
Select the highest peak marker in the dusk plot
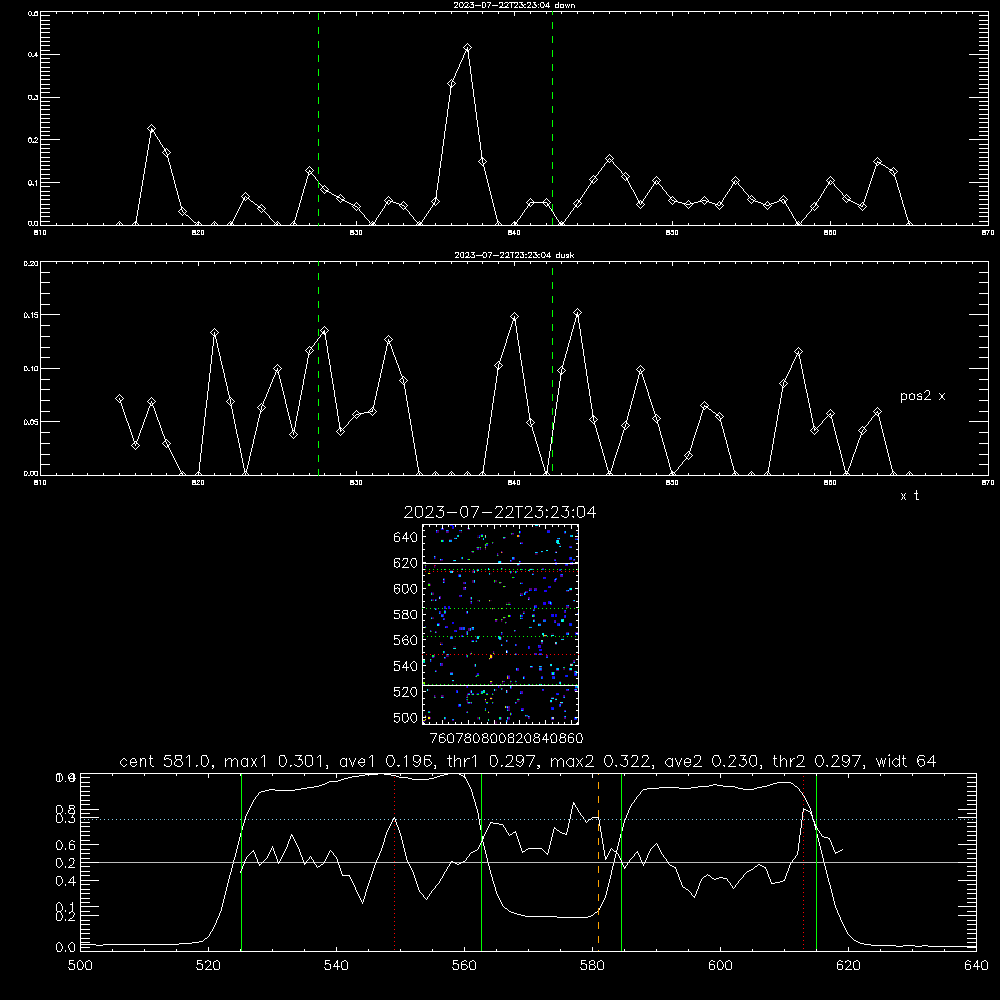tap(578, 313)
